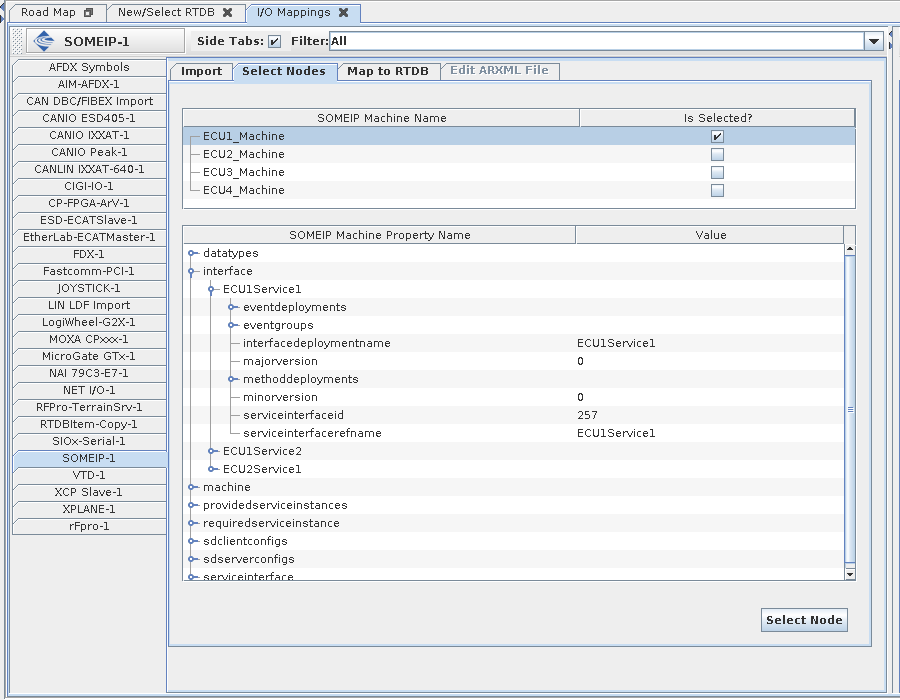Image resolution: width=900 pixels, height=700 pixels.
Task: Click the property tree scroll up arrow
Action: pyautogui.click(x=850, y=250)
